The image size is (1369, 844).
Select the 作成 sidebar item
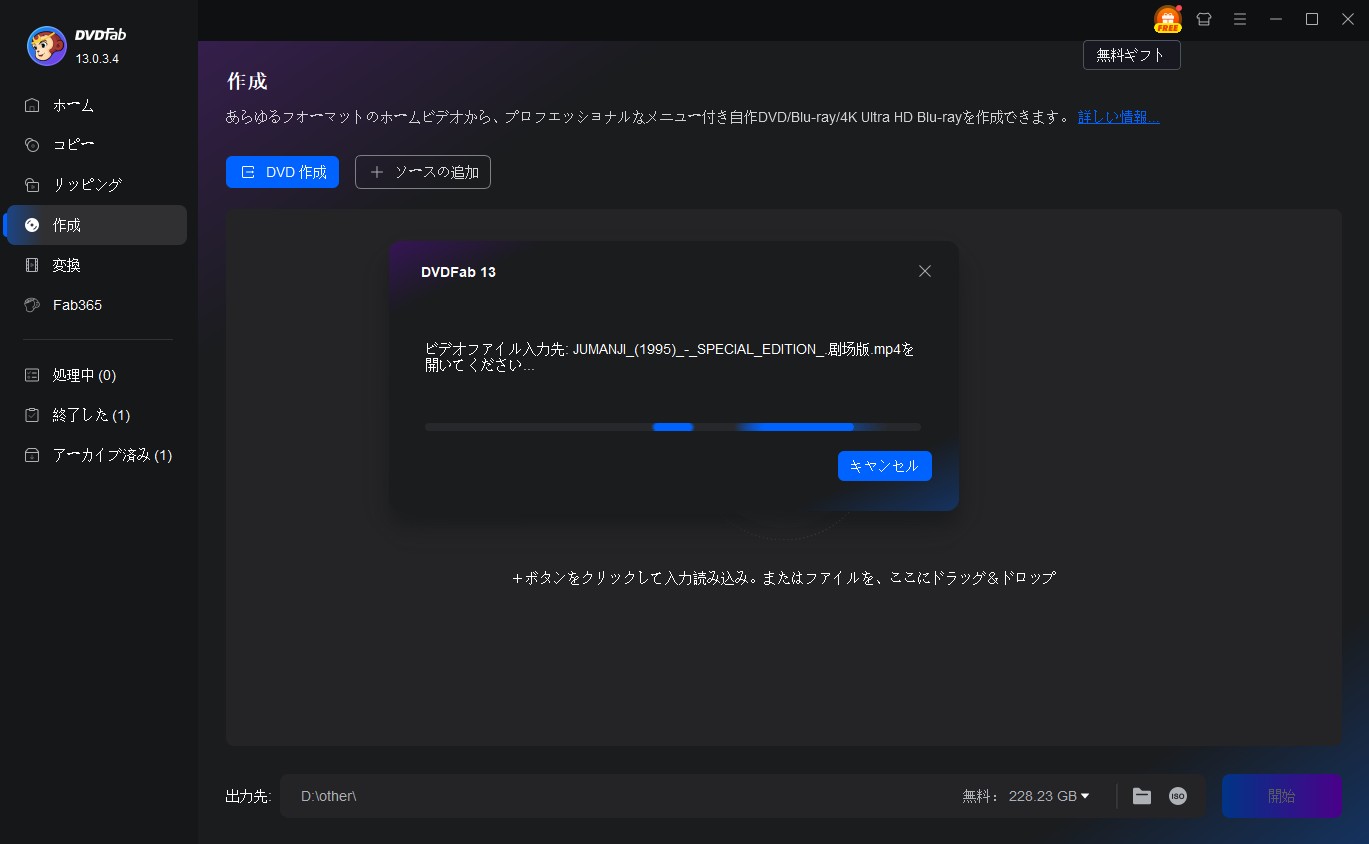(96, 225)
